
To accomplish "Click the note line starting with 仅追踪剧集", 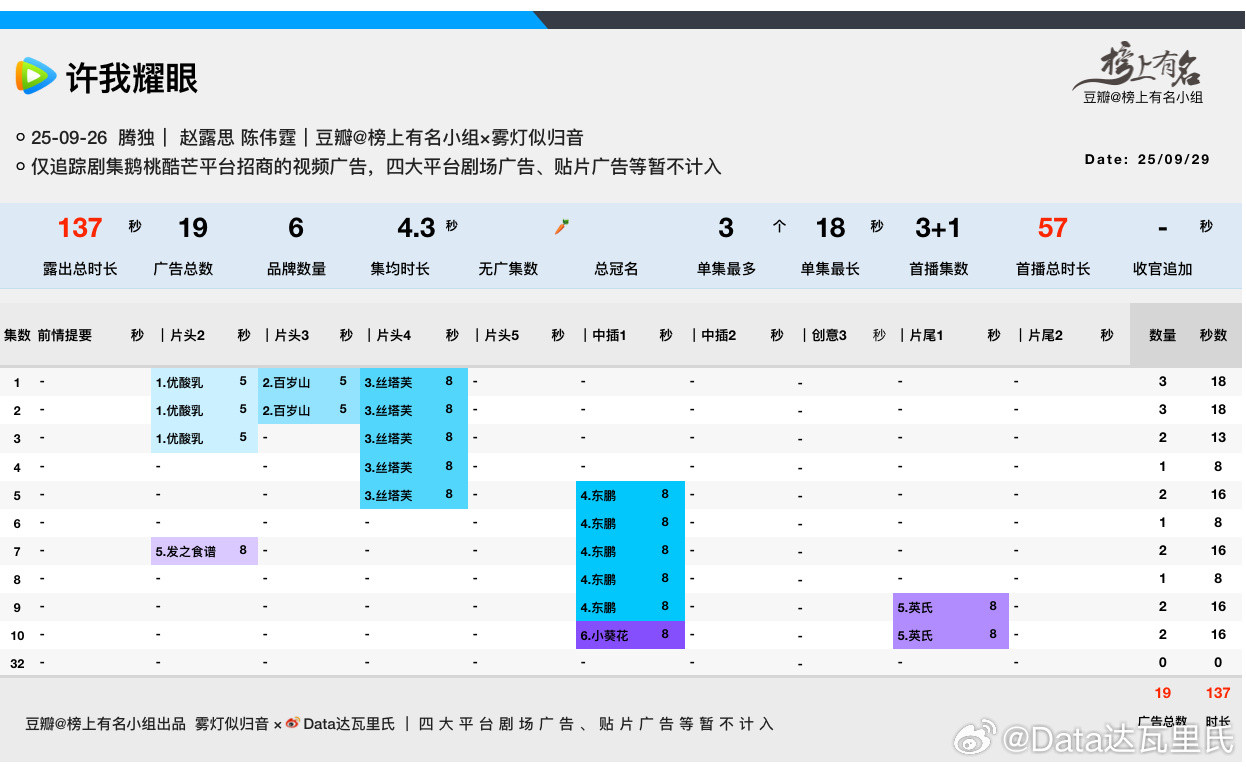I will coord(376,166).
